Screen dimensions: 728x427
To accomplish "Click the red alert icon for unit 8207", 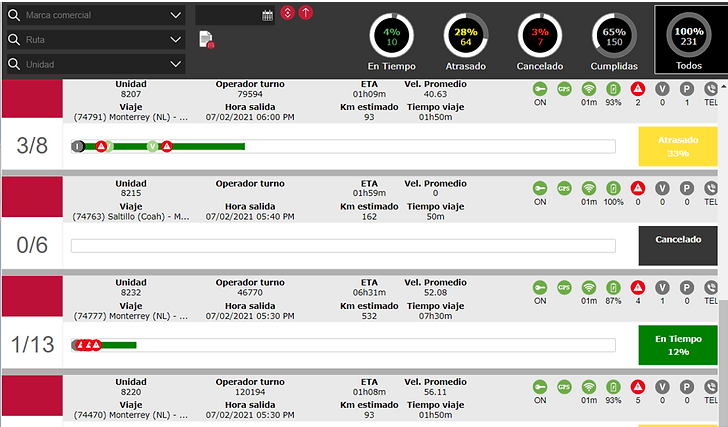I will (x=638, y=89).
